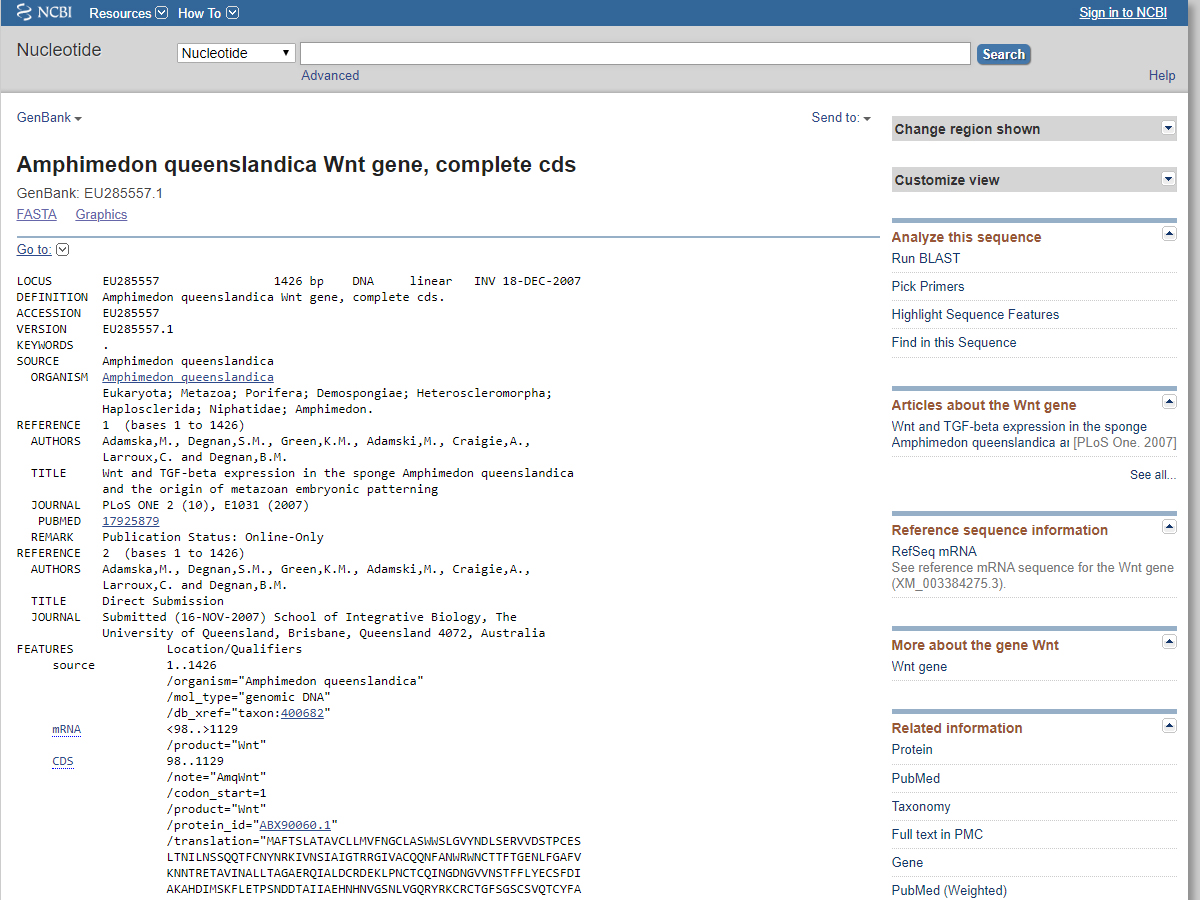The image size is (1200, 900).
Task: Click Sign in to NCBI
Action: [x=1123, y=13]
